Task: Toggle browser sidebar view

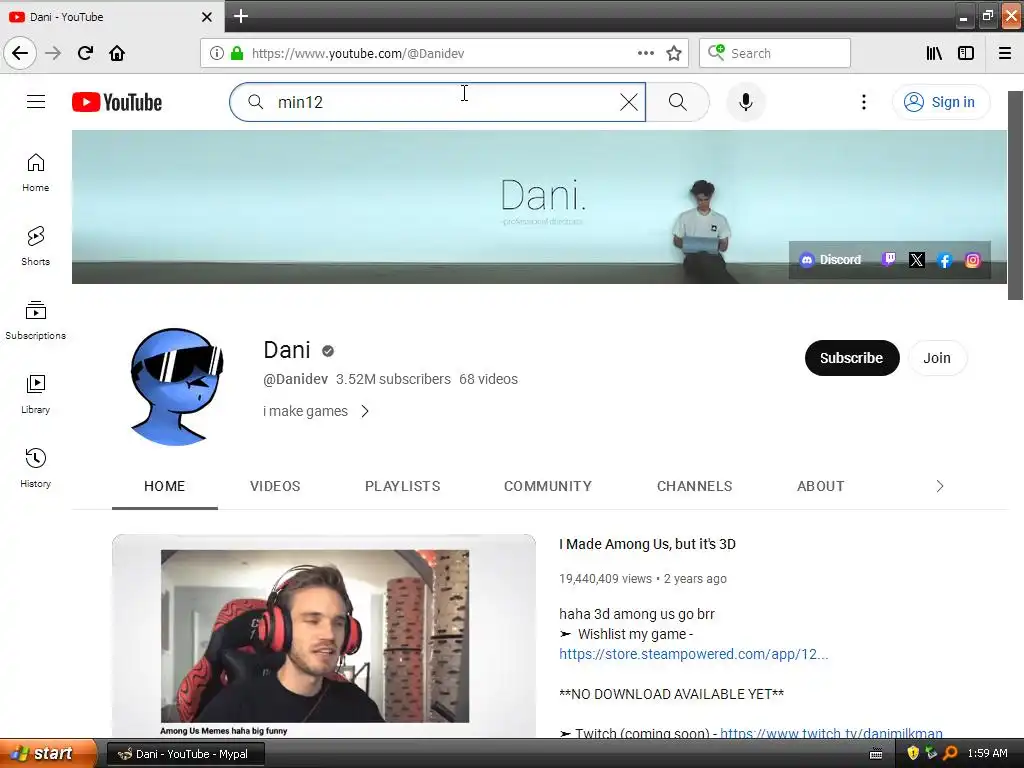Action: pyautogui.click(x=966, y=53)
